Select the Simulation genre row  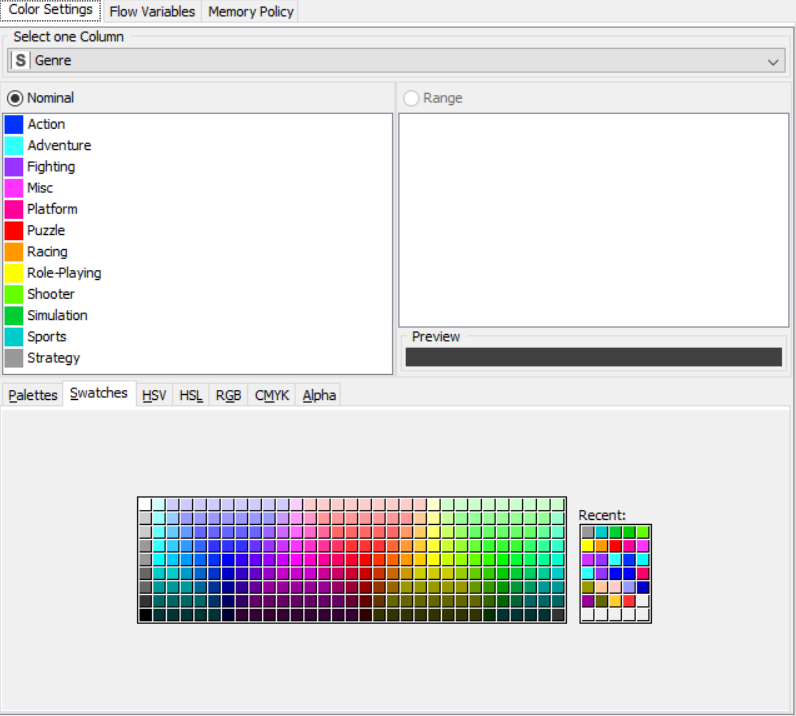point(198,316)
